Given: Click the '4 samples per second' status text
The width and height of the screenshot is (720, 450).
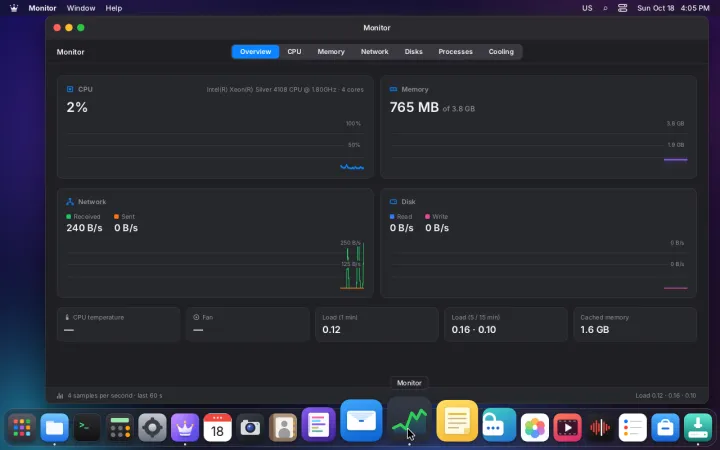Looking at the screenshot, I should (x=115, y=395).
